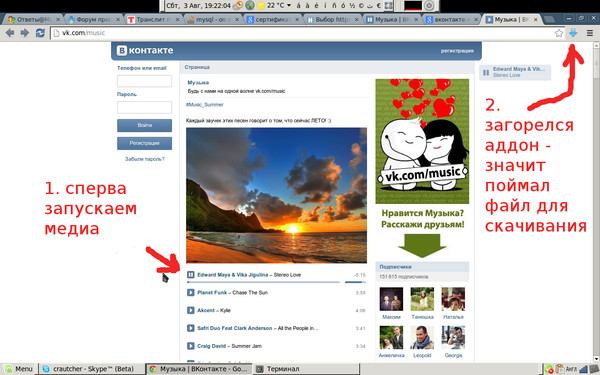Bookmark page with the star icon
This screenshot has height=375, width=600.
[559, 33]
